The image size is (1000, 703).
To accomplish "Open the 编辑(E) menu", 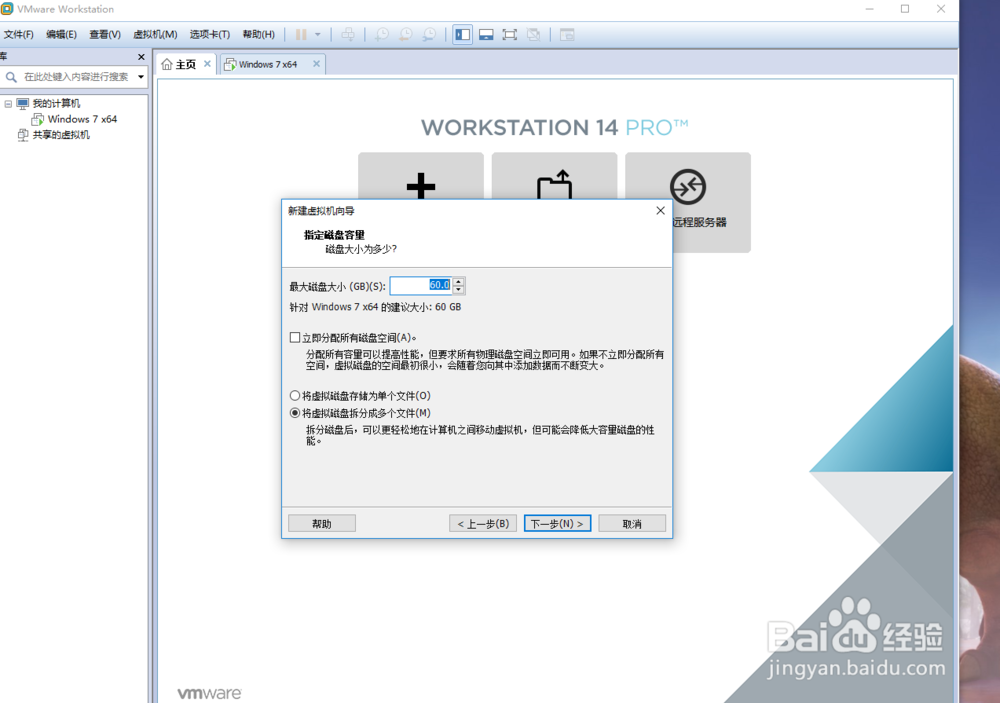I will click(61, 34).
